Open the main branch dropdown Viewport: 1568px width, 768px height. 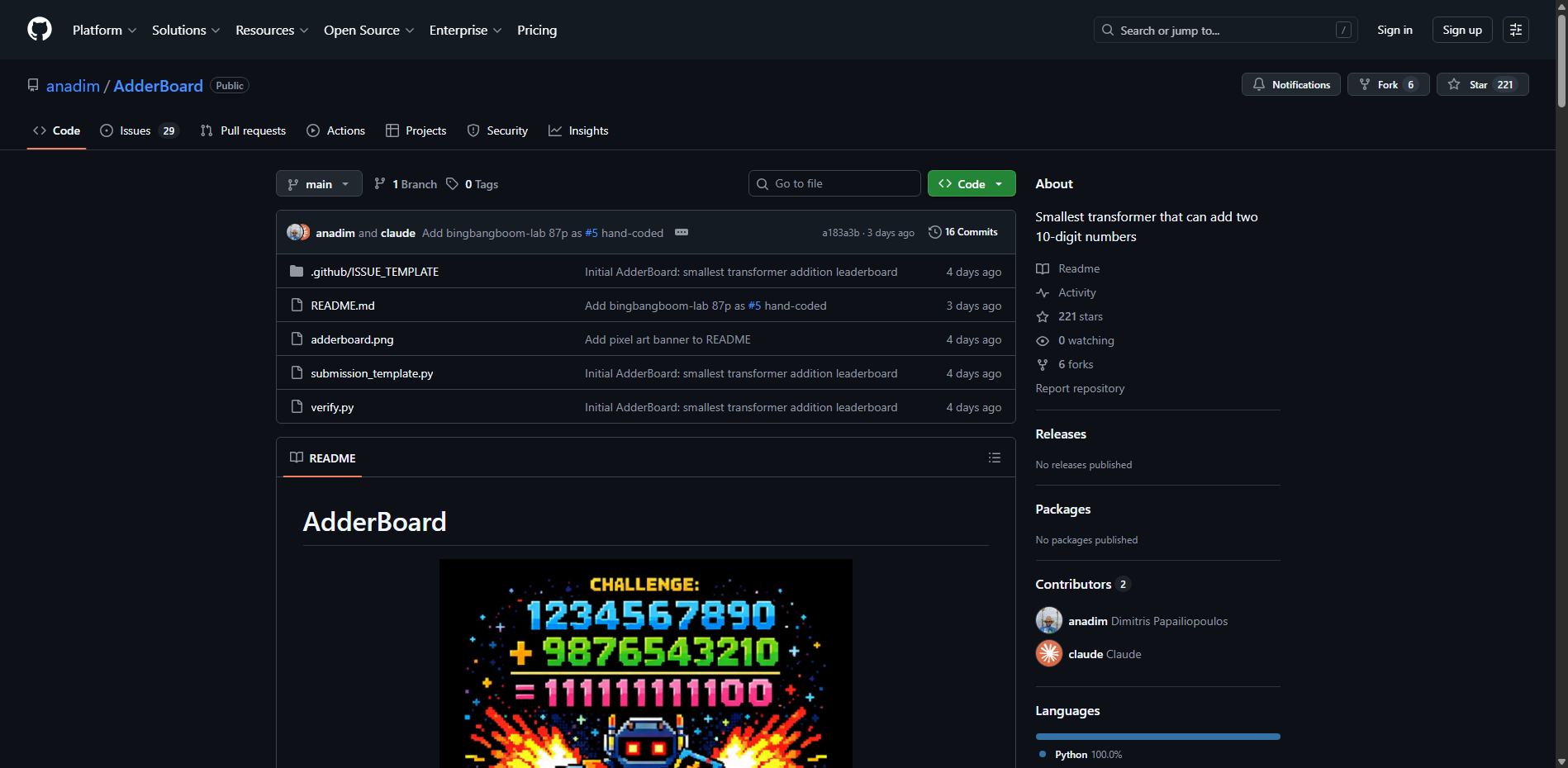coord(319,184)
